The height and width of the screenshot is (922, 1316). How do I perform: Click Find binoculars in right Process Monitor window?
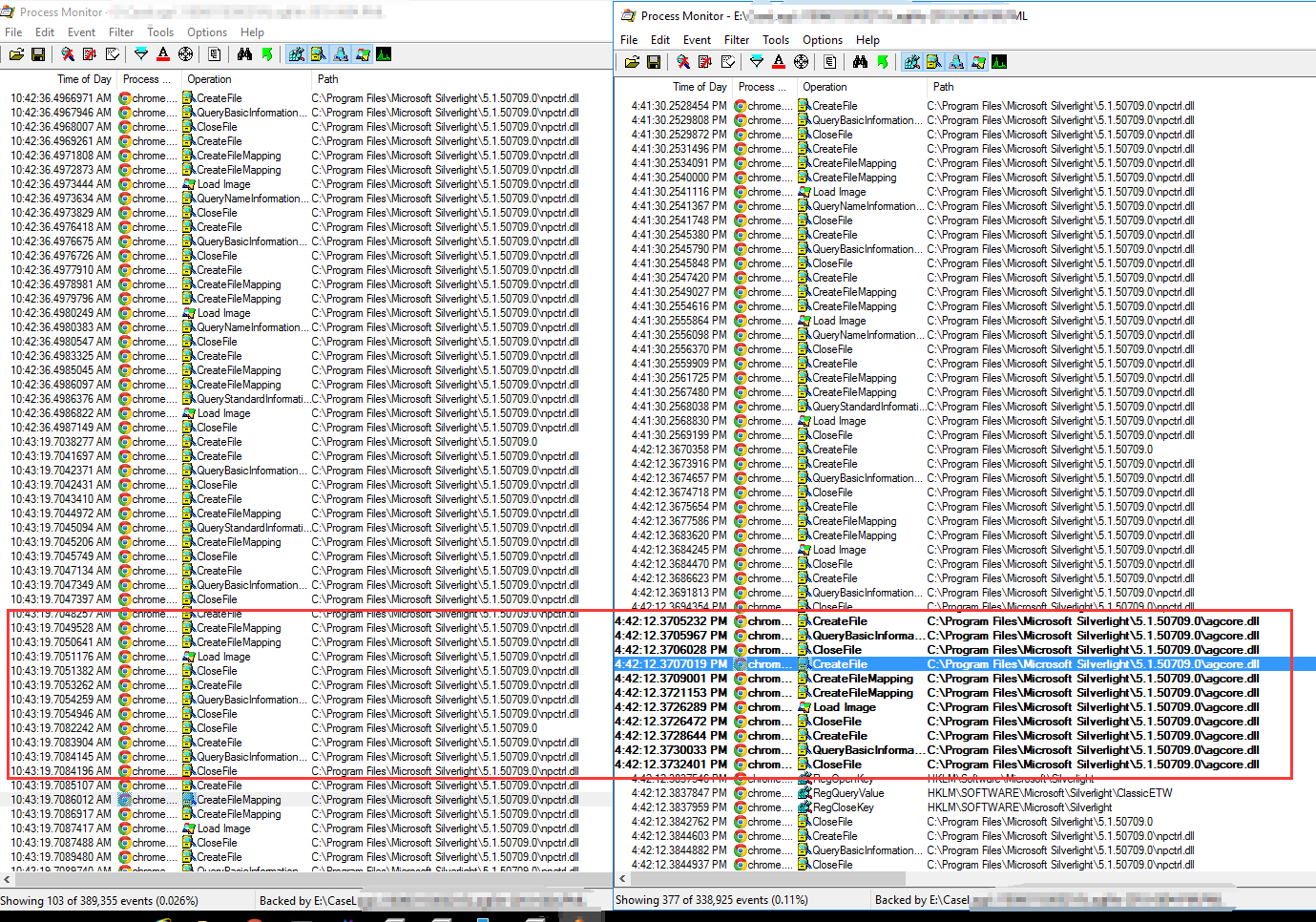click(861, 62)
